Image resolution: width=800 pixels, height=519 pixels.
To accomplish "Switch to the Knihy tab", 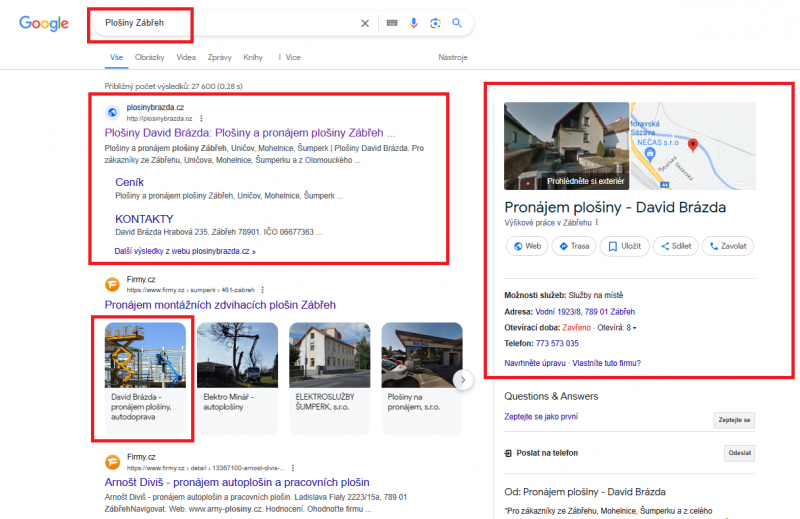I will [253, 57].
